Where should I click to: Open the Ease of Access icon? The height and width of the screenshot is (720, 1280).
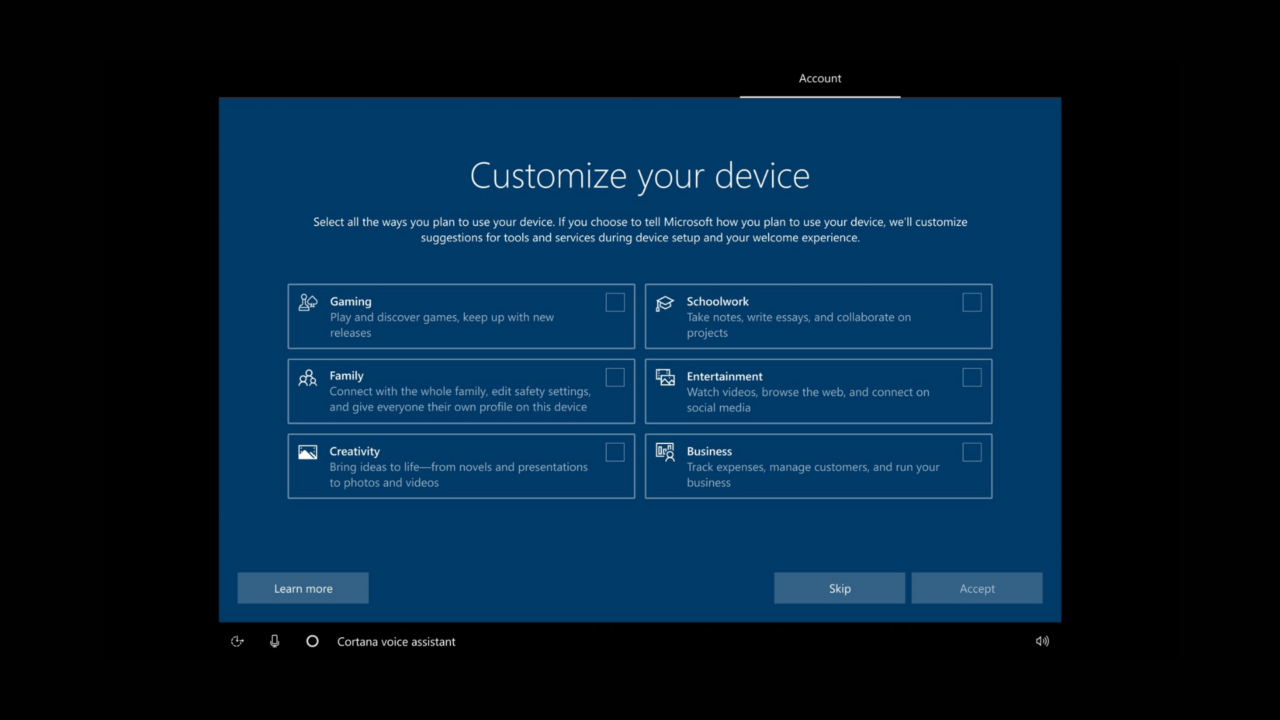coord(237,641)
